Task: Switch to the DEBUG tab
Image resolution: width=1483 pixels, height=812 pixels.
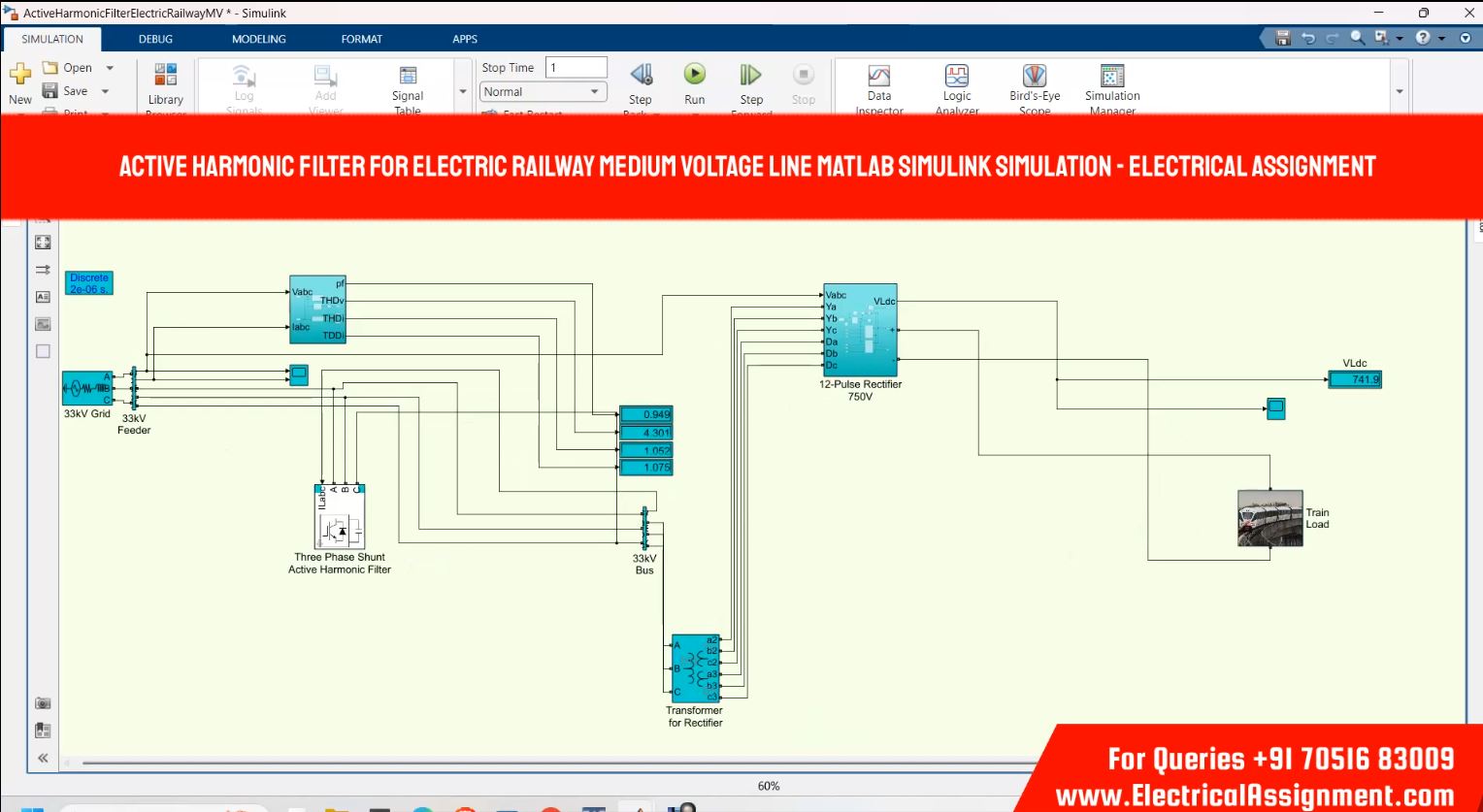Action: tap(155, 39)
